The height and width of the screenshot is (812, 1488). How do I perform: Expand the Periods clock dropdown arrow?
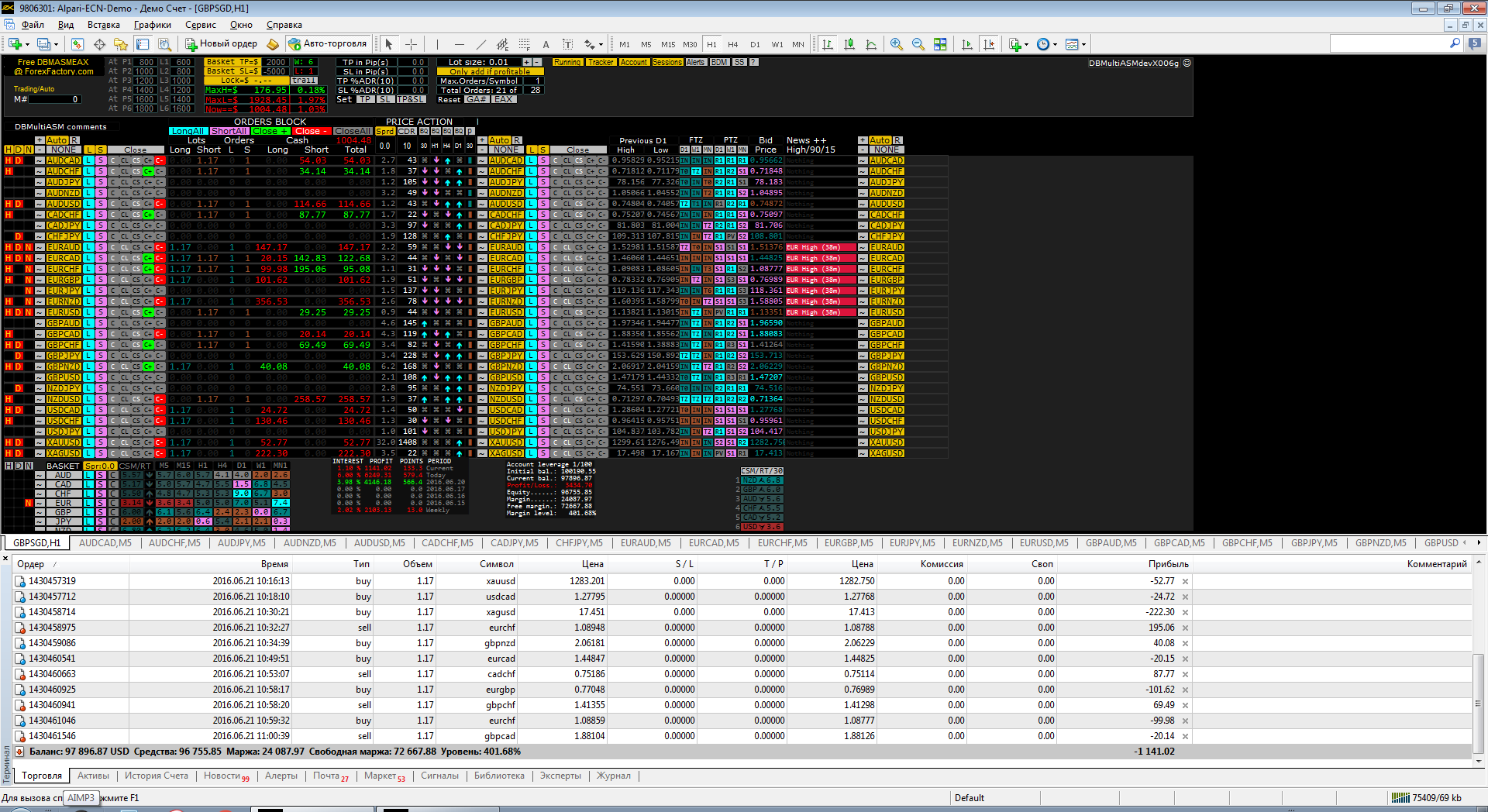click(1055, 44)
